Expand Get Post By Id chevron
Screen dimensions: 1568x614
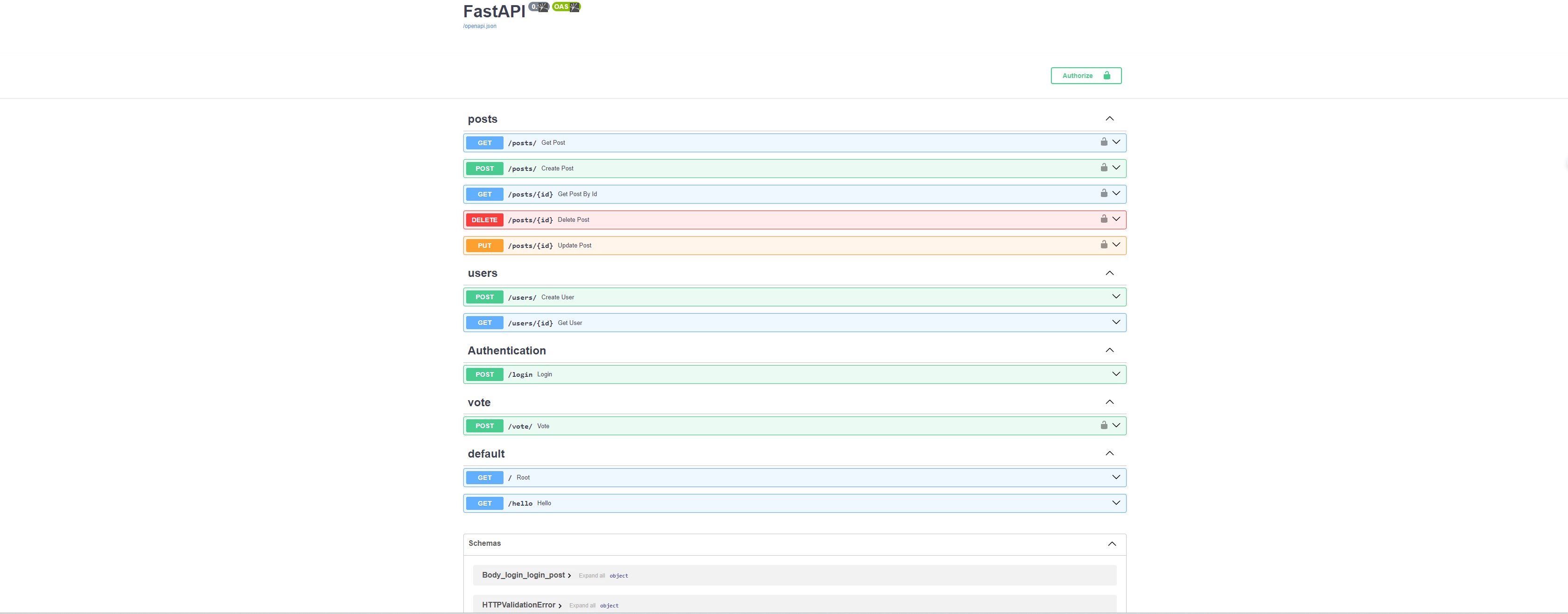pos(1116,193)
